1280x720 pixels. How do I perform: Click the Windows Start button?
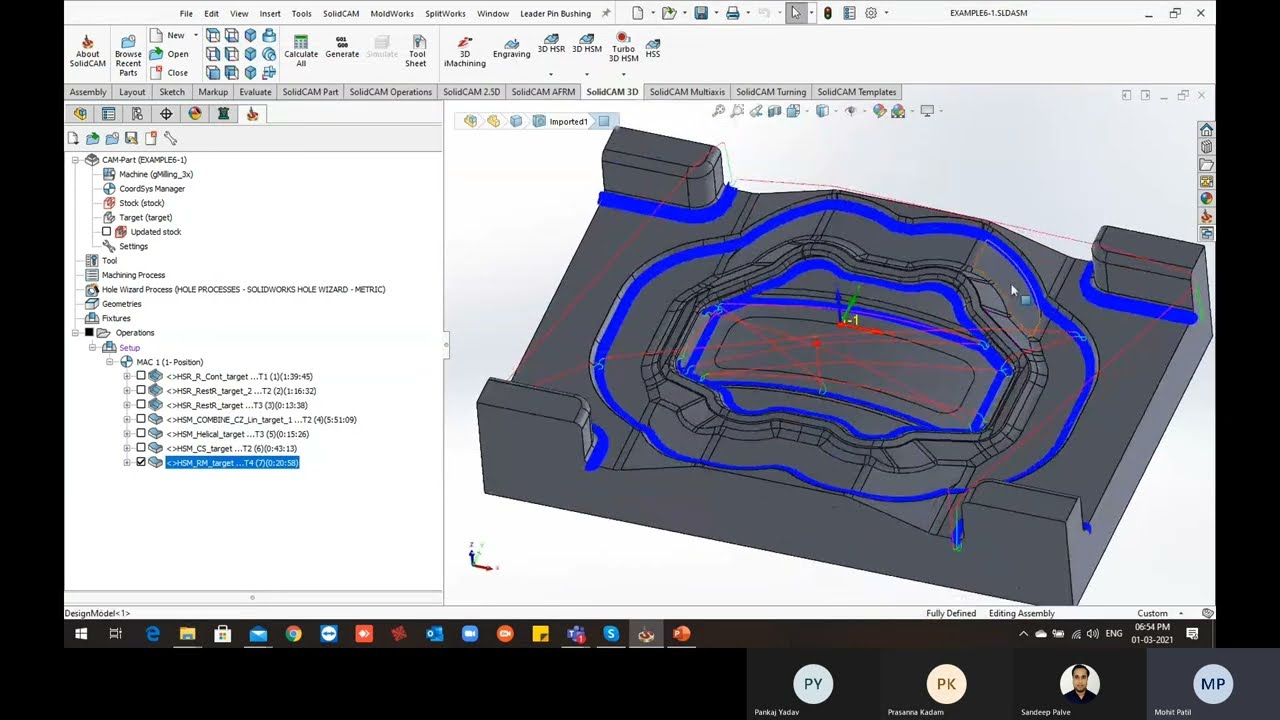(x=81, y=634)
